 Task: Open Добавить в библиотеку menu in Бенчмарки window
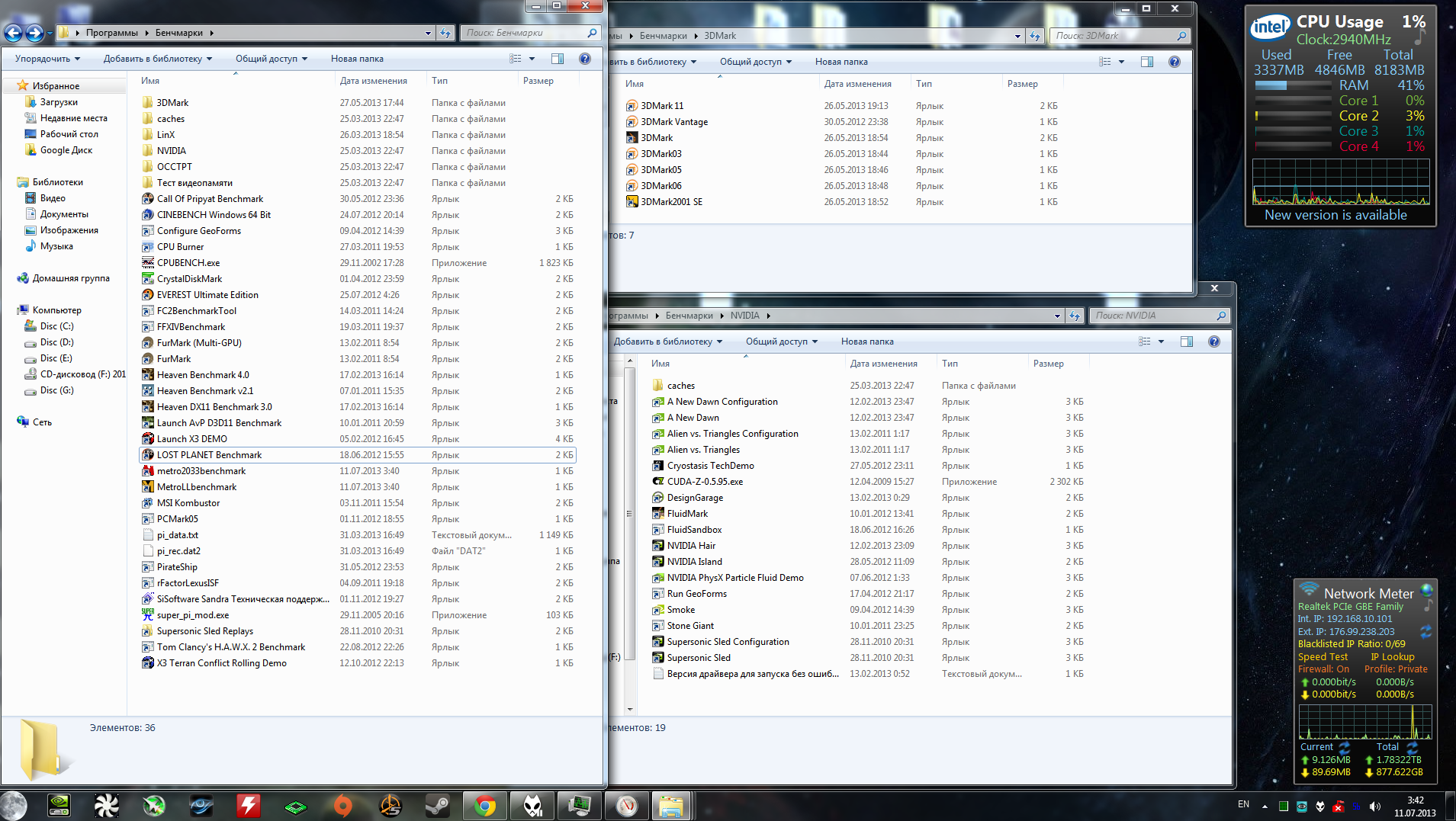pos(158,59)
